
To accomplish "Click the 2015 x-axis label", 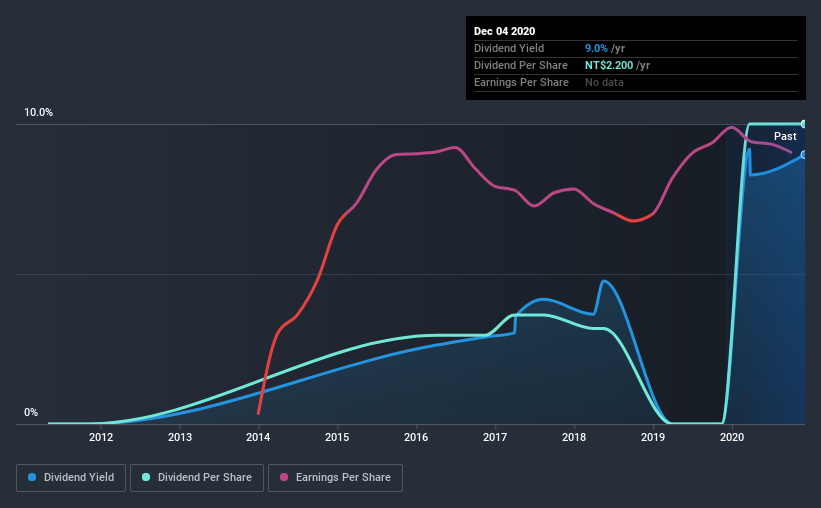I will coord(337,437).
